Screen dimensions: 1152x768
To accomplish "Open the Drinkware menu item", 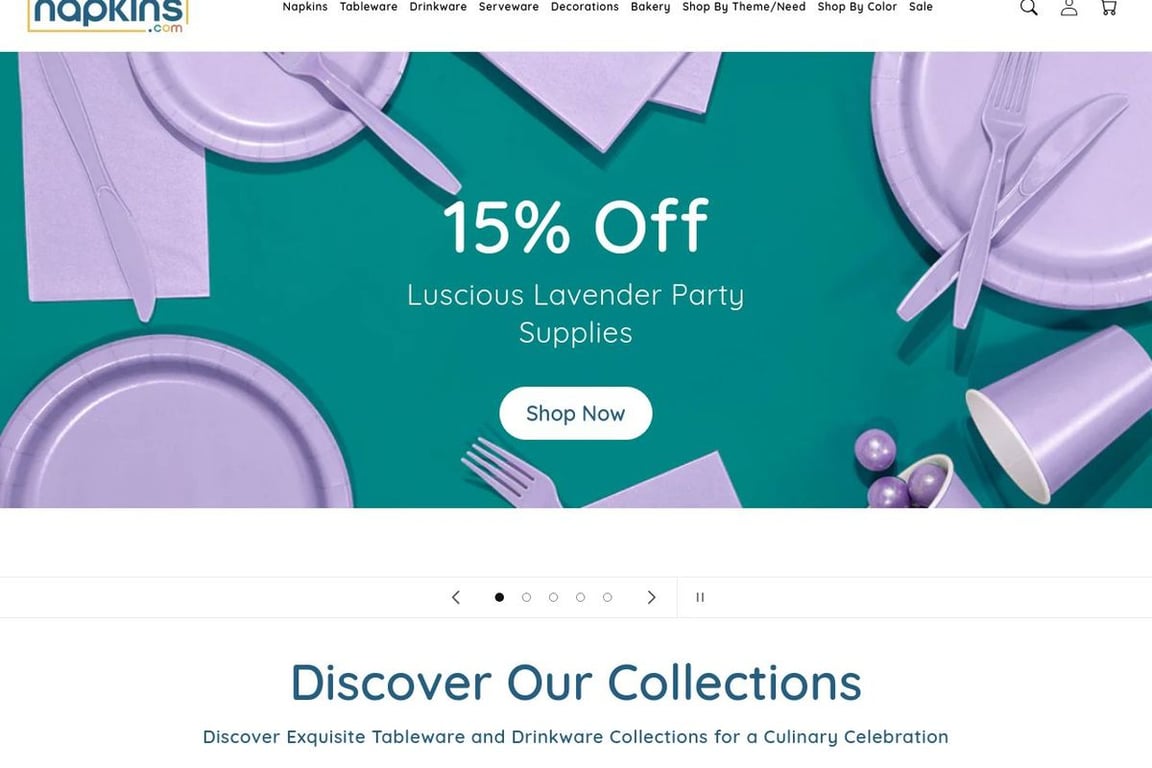I will (438, 7).
